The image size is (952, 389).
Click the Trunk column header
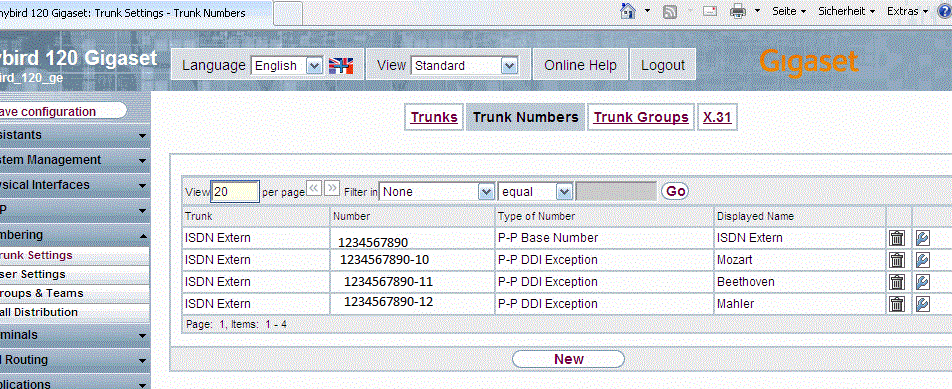point(256,216)
